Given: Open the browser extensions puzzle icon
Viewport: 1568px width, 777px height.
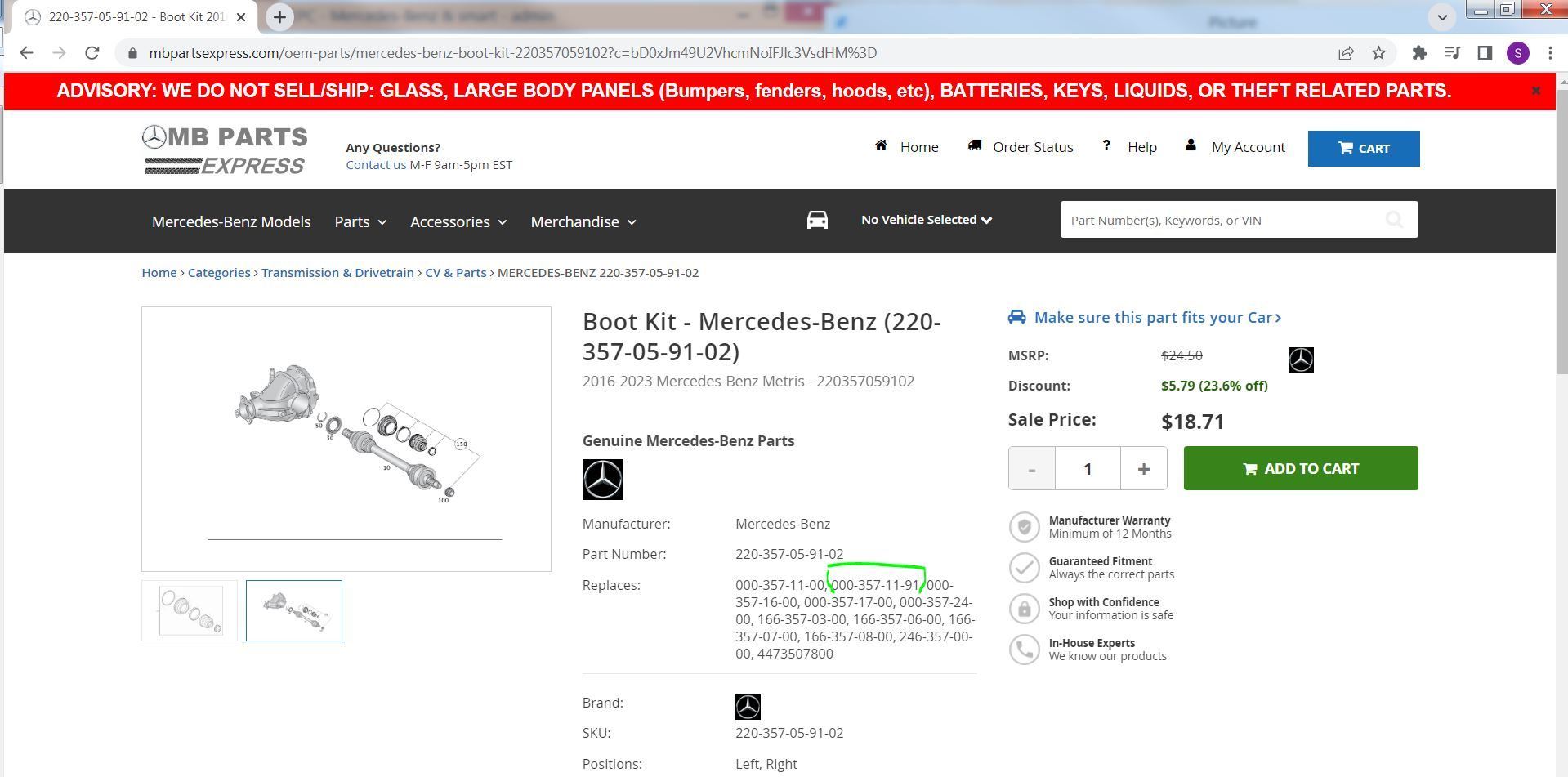Looking at the screenshot, I should pos(1419,53).
